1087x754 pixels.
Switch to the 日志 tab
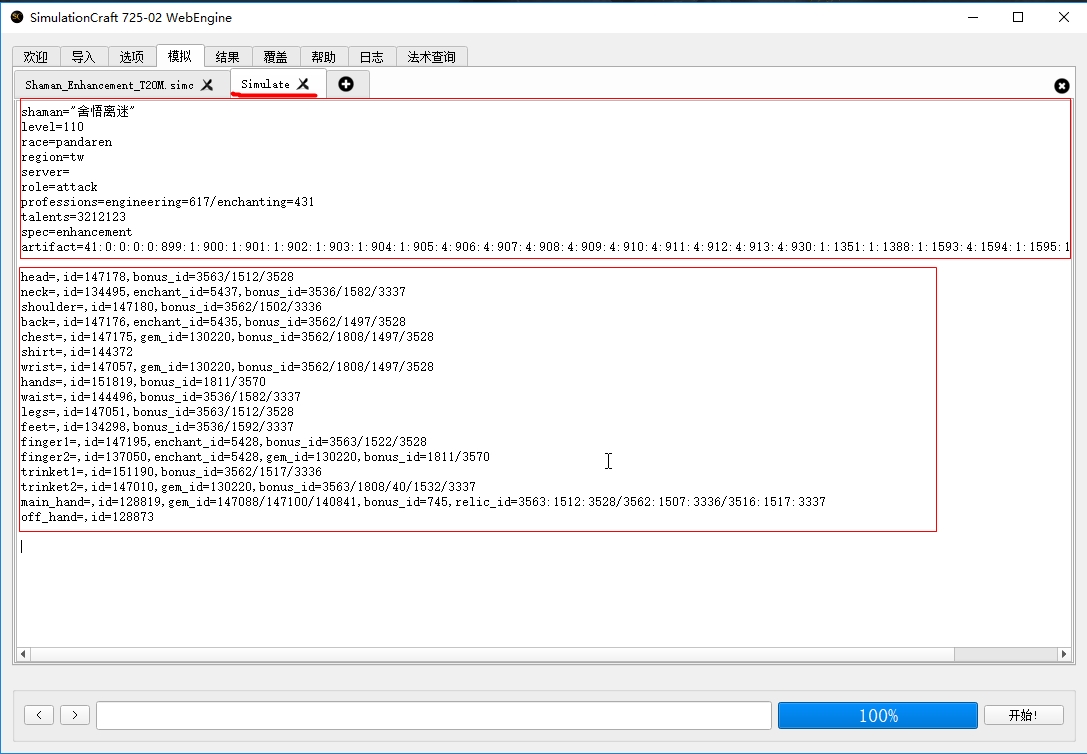(x=372, y=57)
